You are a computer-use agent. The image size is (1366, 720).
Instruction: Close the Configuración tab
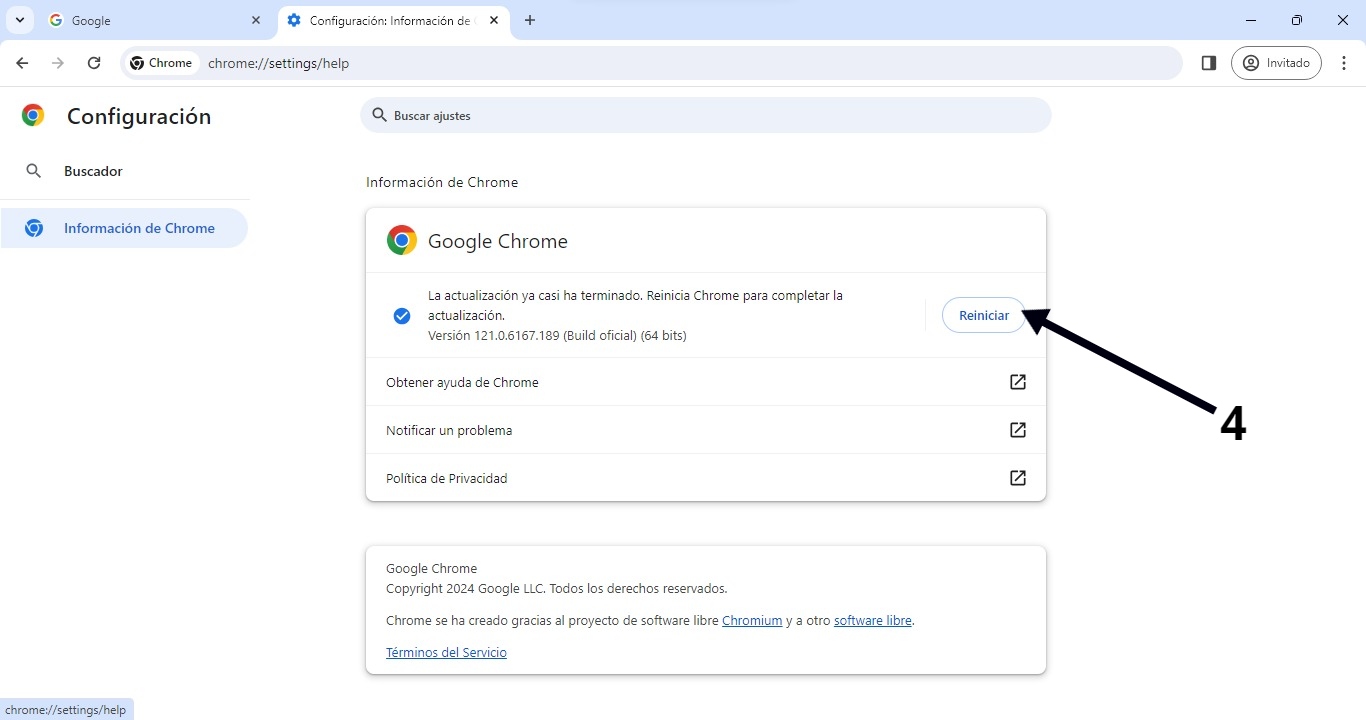point(494,20)
